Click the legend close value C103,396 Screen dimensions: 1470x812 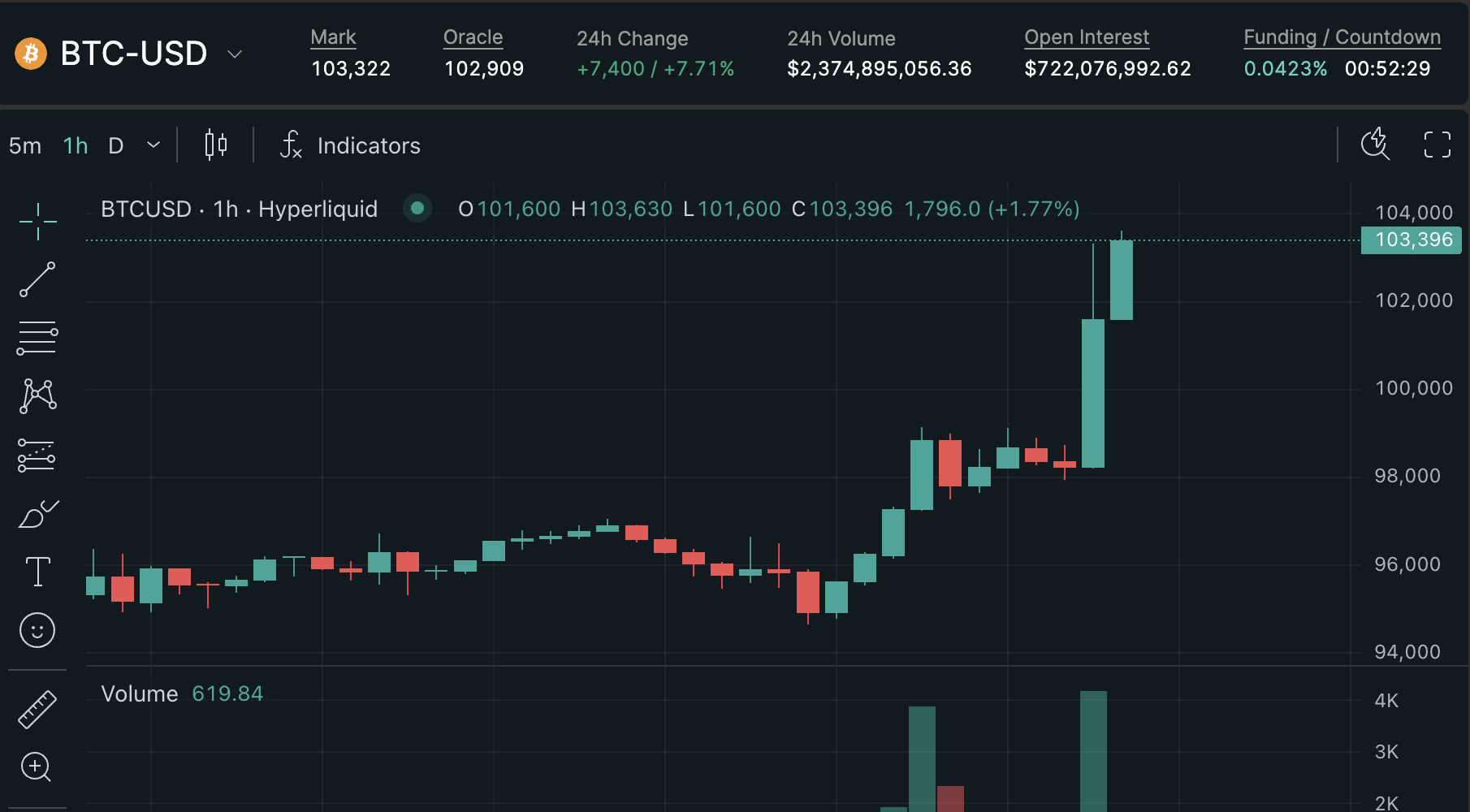point(842,209)
